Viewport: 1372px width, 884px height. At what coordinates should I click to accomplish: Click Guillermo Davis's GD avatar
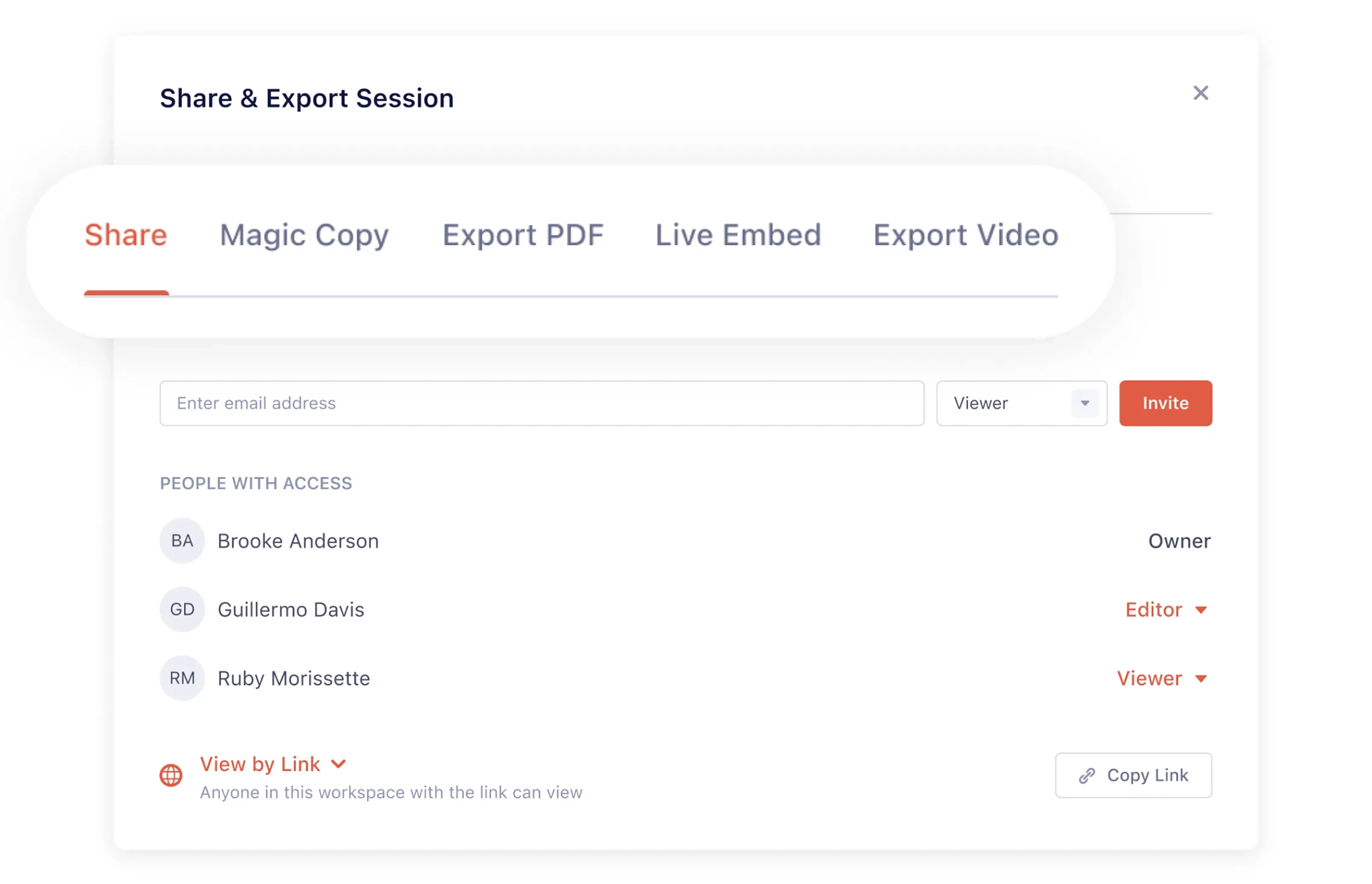pyautogui.click(x=182, y=609)
